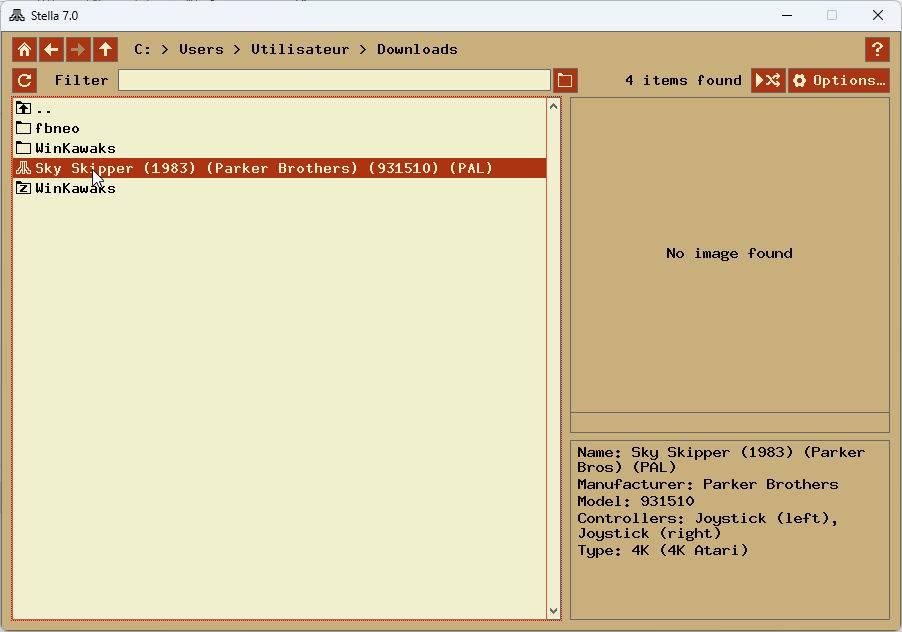Click the 'Model: 931510' text
This screenshot has height=632, width=902.
(x=636, y=501)
